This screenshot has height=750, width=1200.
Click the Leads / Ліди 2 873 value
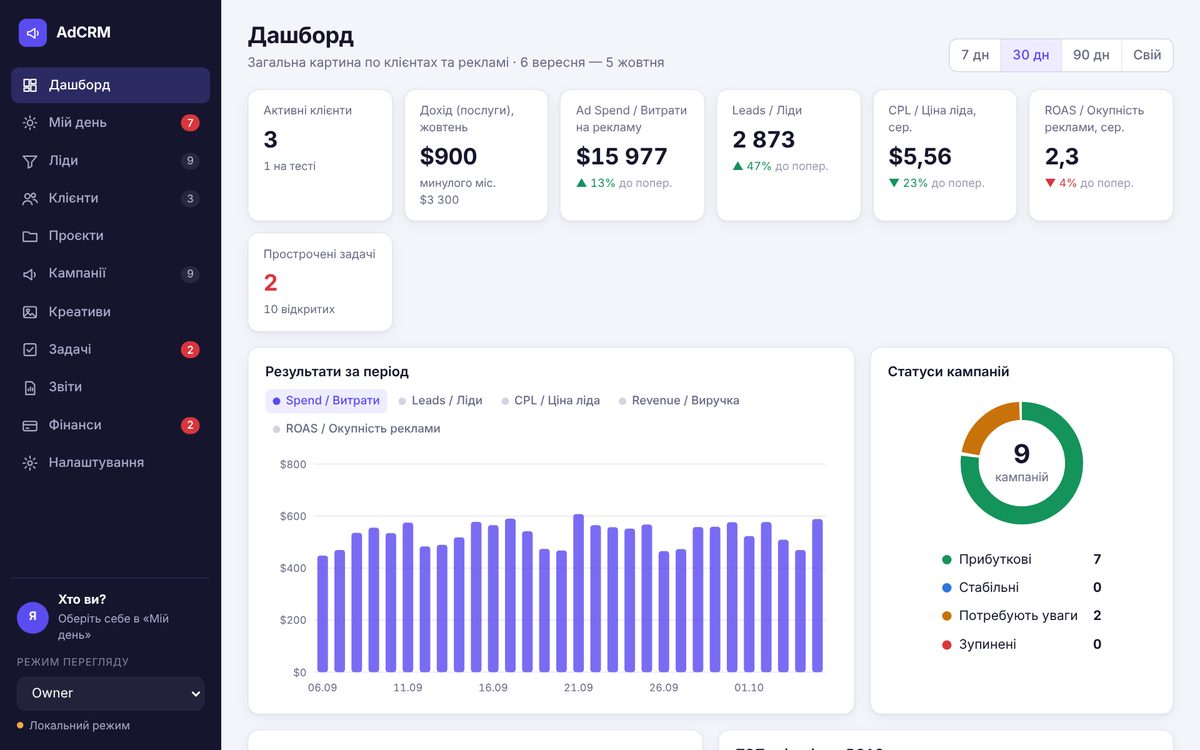pyautogui.click(x=764, y=139)
